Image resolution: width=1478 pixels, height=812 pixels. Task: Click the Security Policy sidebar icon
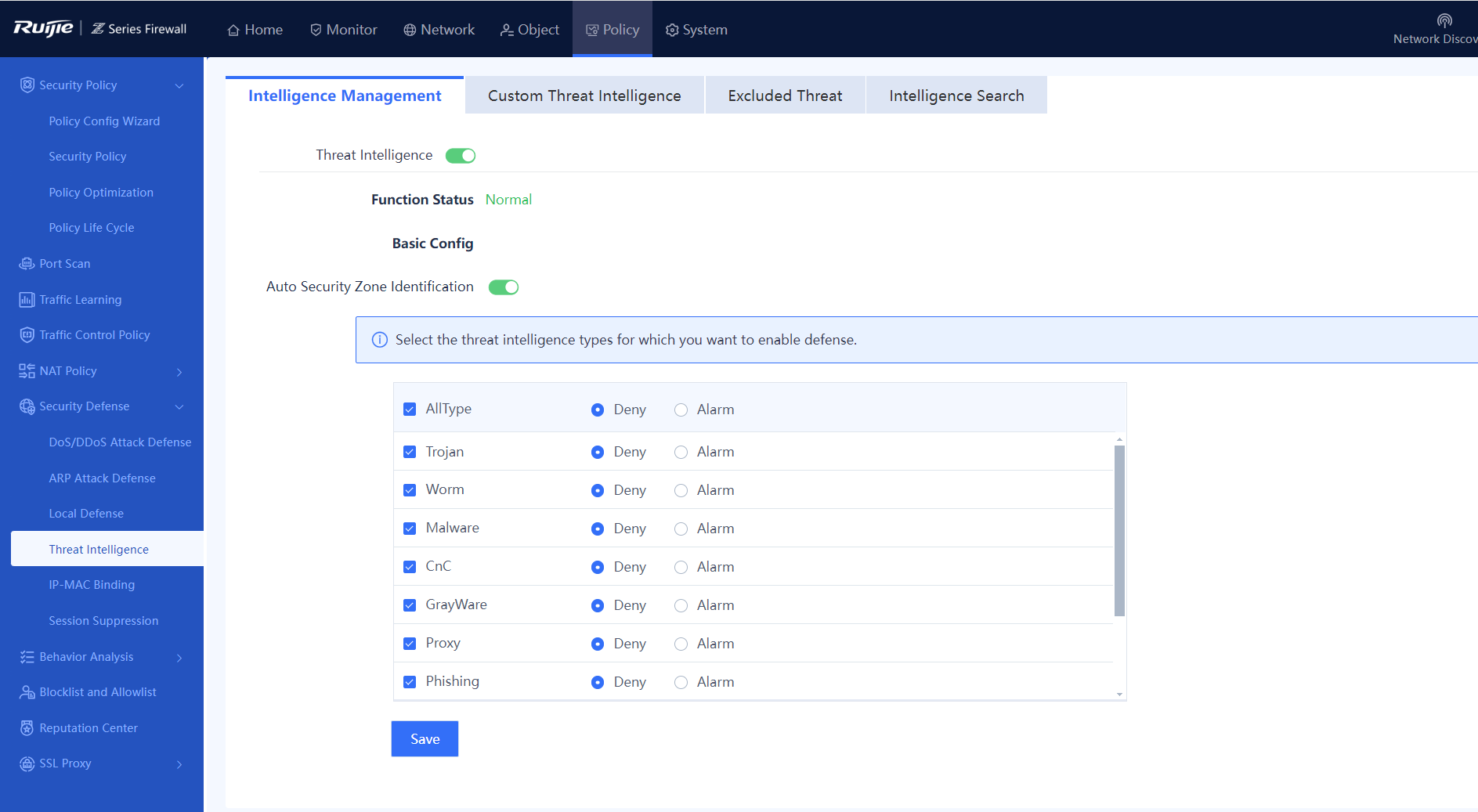point(27,85)
